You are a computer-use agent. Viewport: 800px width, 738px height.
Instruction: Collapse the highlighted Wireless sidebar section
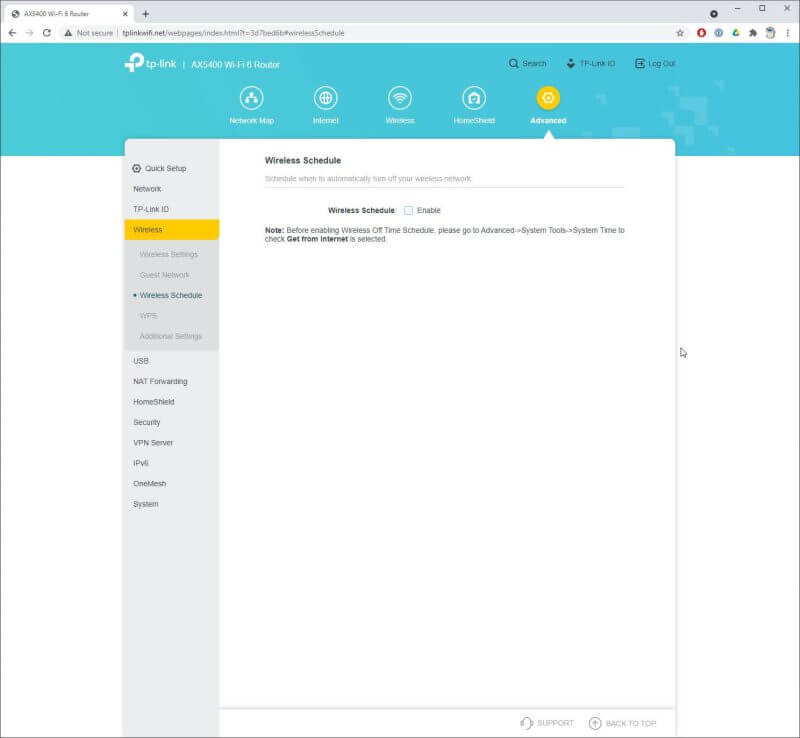[x=171, y=230]
